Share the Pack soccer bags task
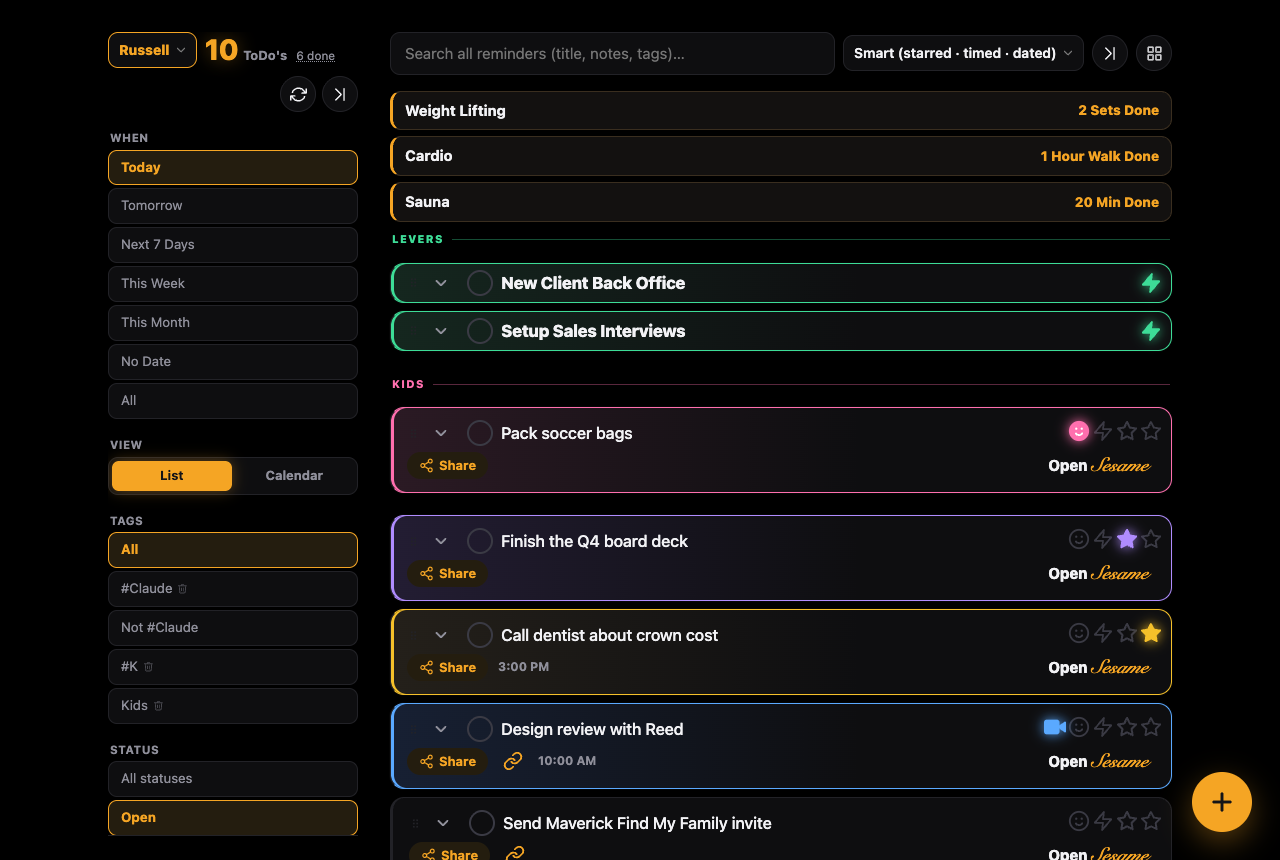 [447, 466]
